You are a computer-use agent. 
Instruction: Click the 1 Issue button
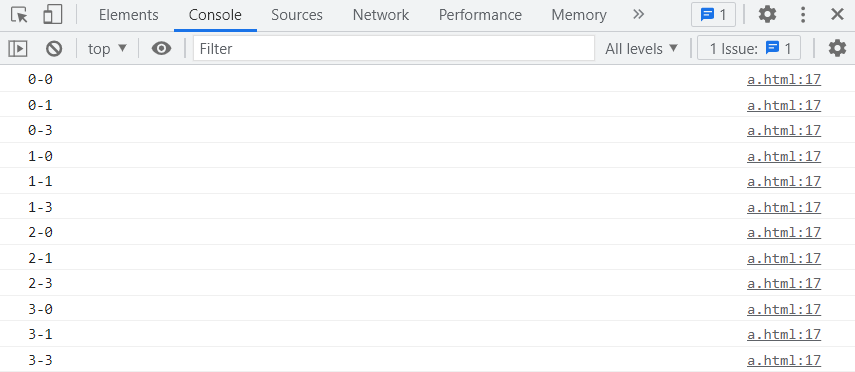749,49
